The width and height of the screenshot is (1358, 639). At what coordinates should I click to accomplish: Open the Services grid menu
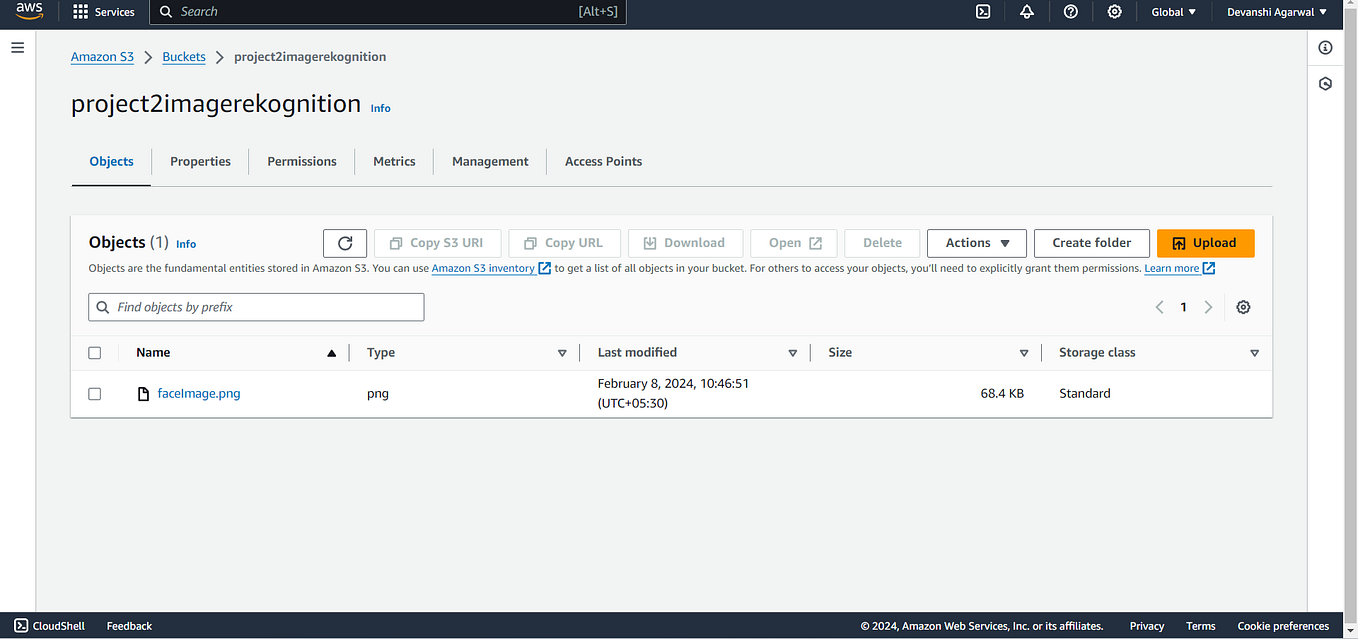tap(104, 12)
